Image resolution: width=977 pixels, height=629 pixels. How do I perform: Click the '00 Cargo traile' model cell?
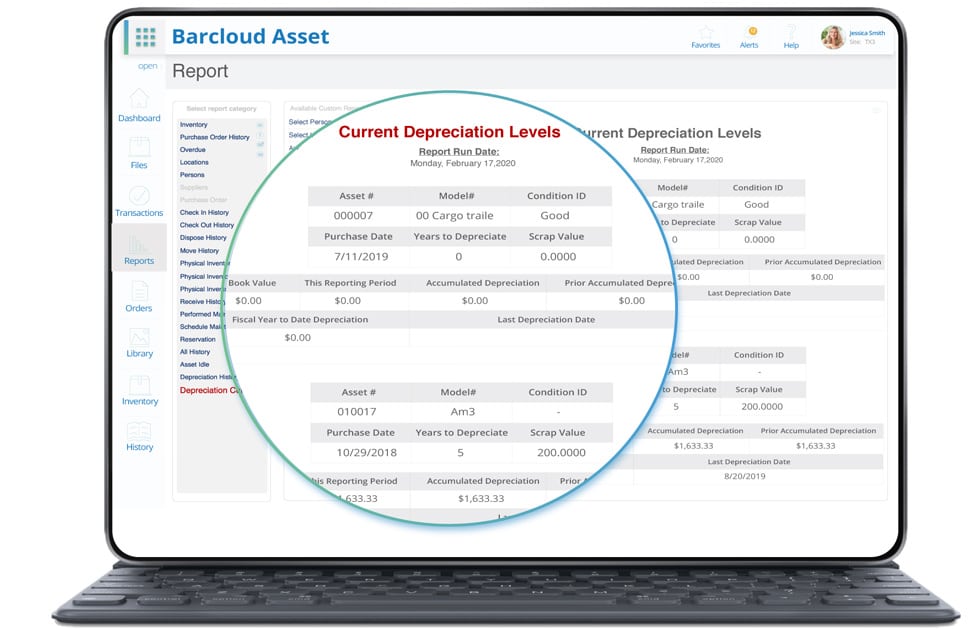[454, 216]
